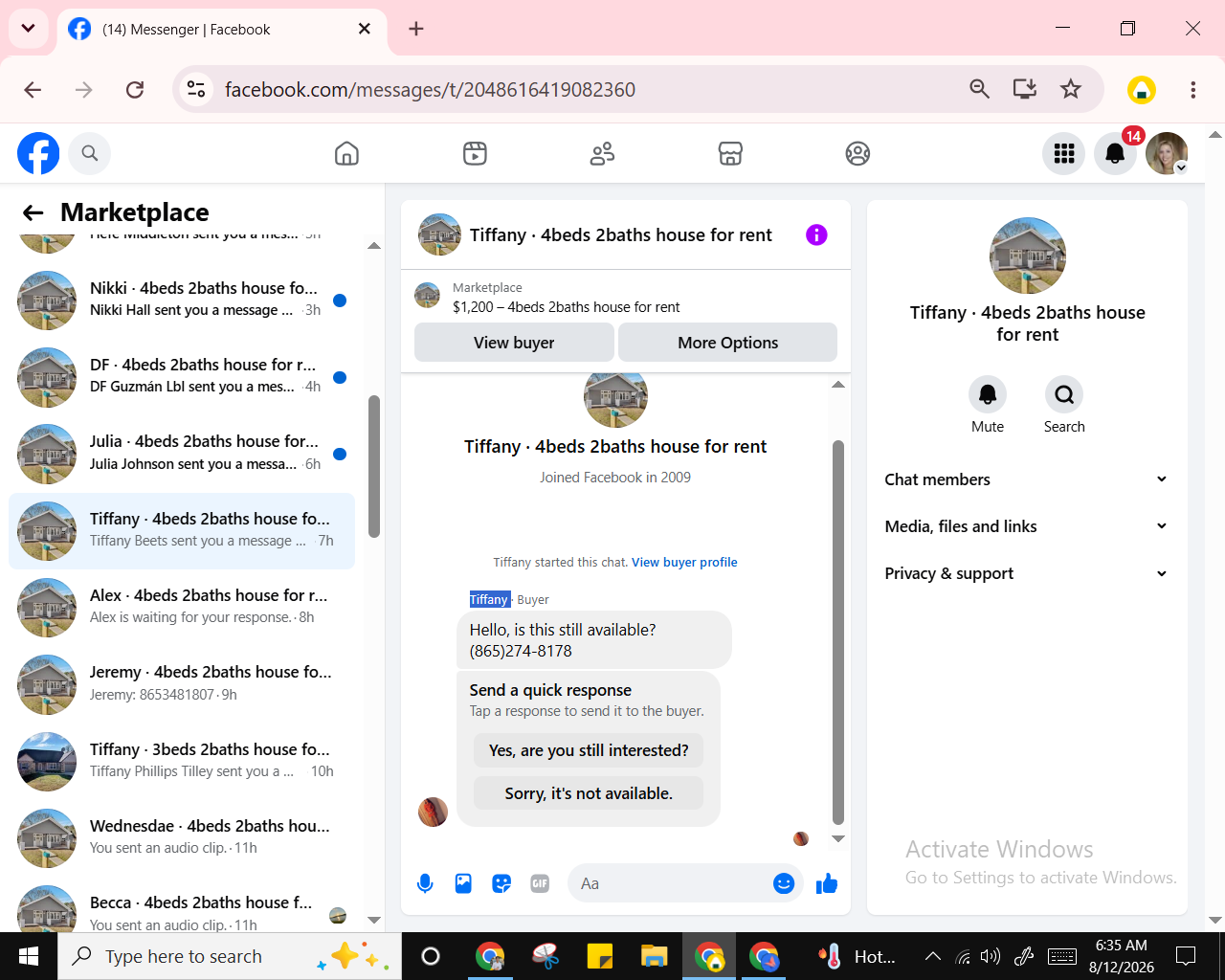Send quick reply "Sorry, it's not available."
Viewport: 1225px width, 980px height.
click(x=589, y=793)
